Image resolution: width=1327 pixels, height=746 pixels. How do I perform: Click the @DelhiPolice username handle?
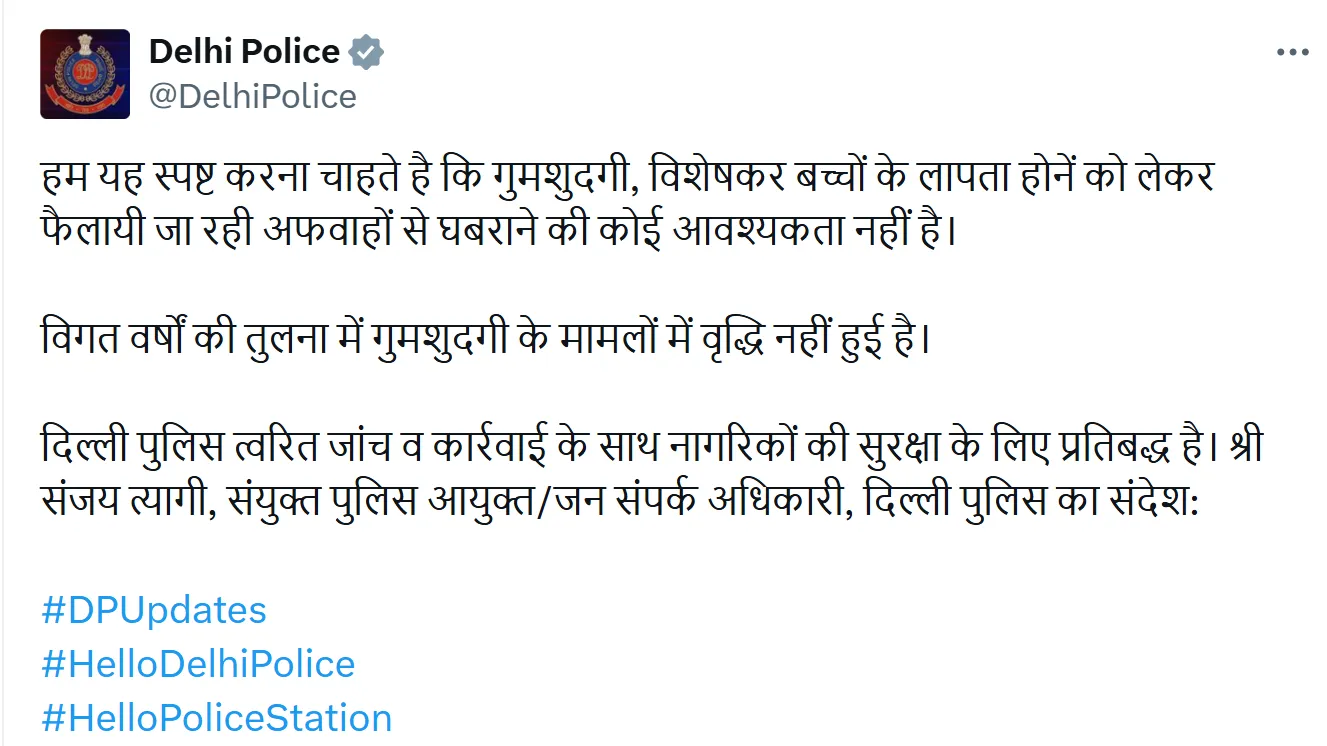(x=252, y=96)
